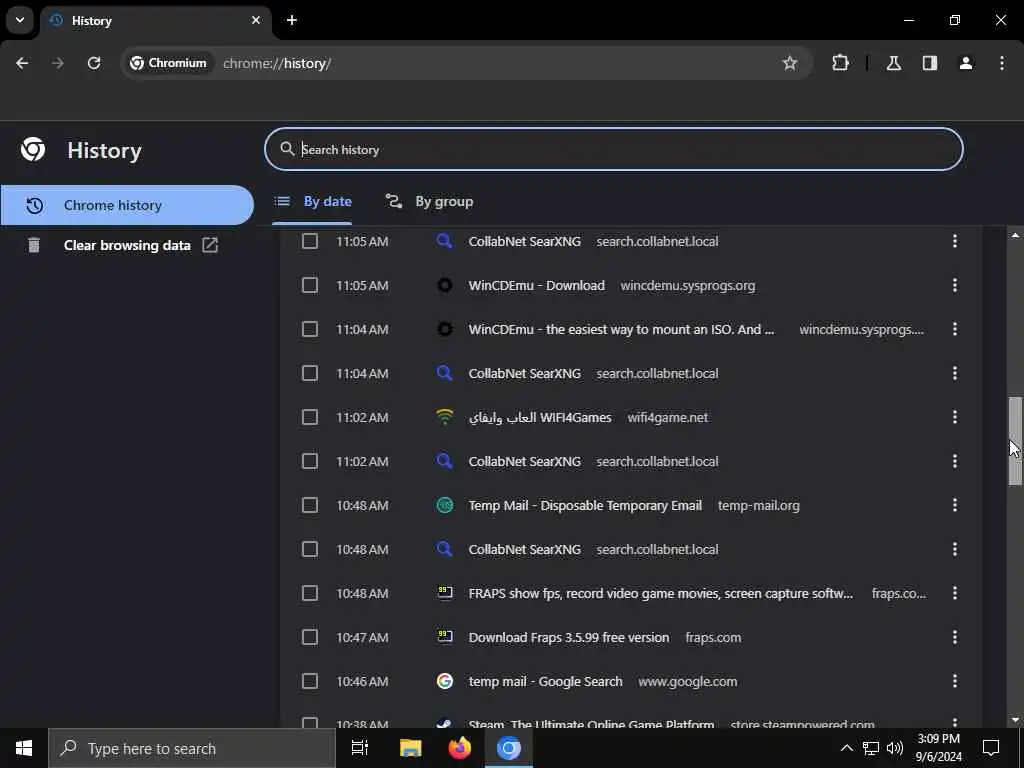Toggle the side panel icon
The height and width of the screenshot is (768, 1024).
coord(930,63)
